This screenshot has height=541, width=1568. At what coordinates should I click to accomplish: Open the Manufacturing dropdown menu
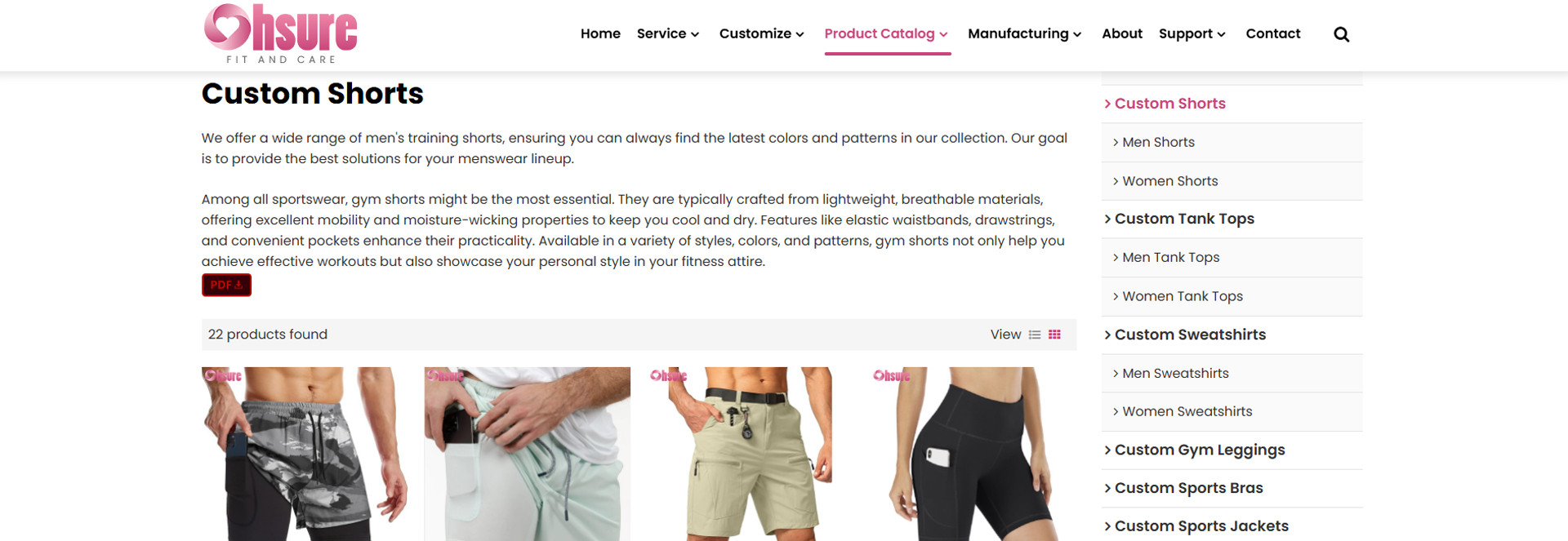point(1024,33)
